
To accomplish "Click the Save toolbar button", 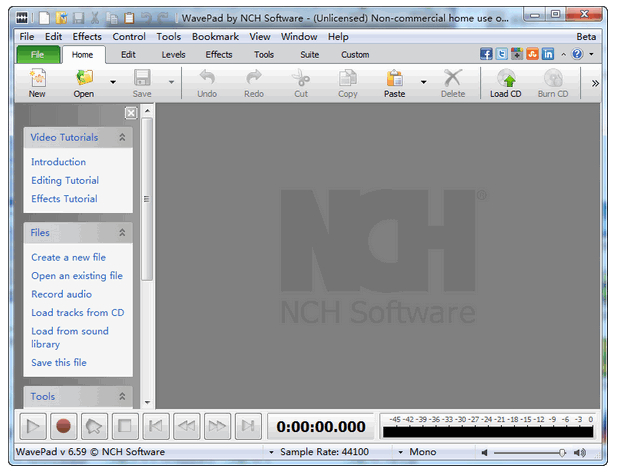I will [x=142, y=83].
